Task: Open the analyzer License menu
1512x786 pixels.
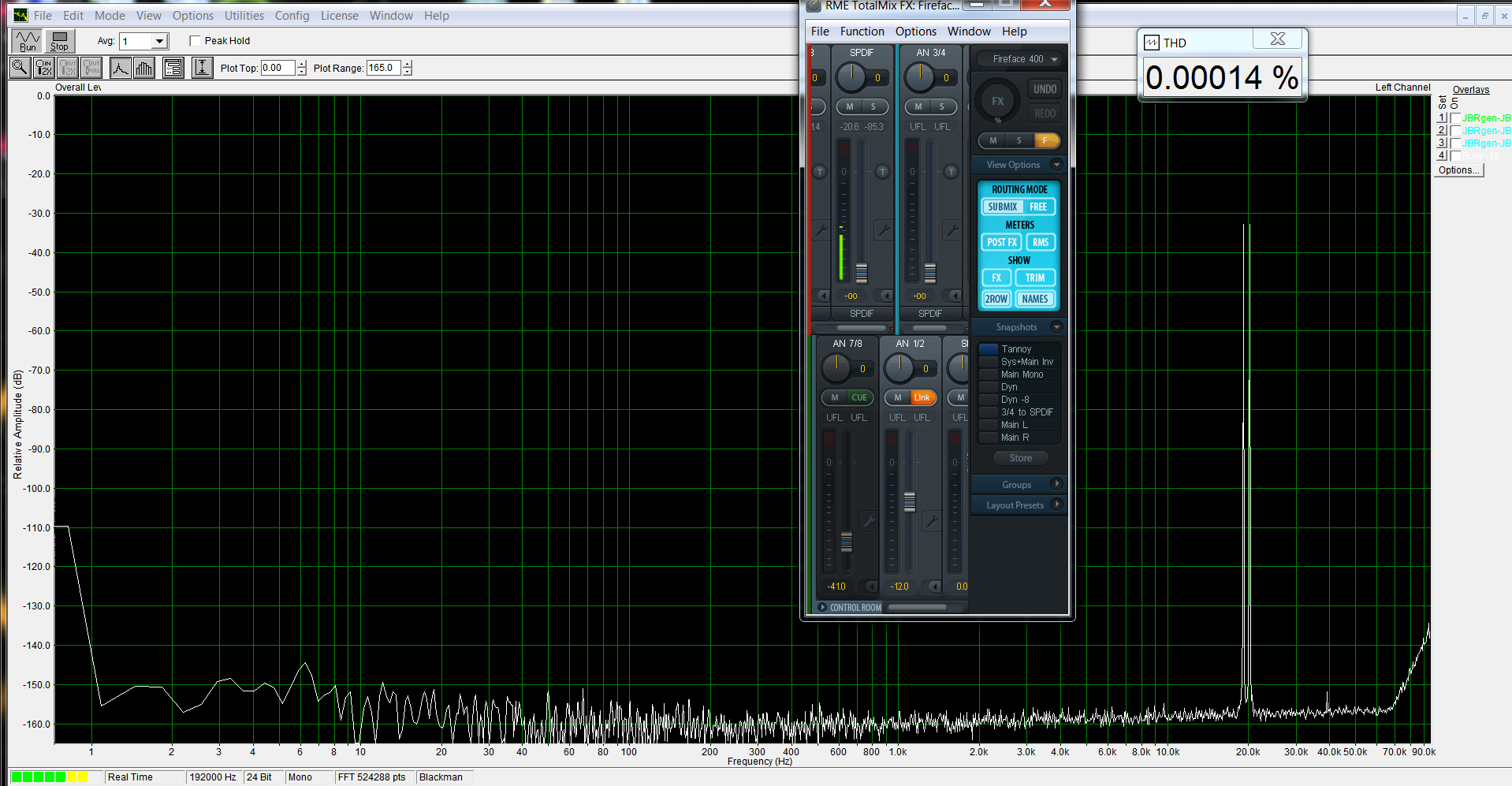Action: (339, 16)
